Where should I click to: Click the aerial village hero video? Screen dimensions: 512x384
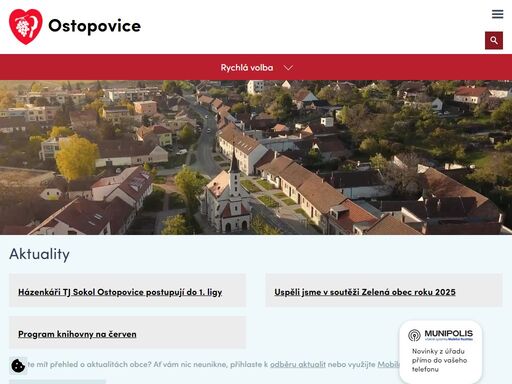(256, 157)
